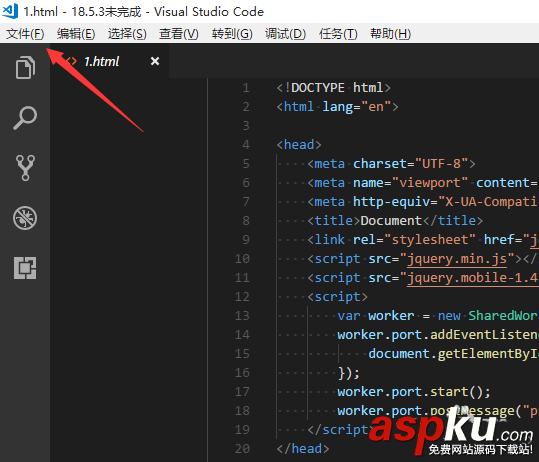The height and width of the screenshot is (462, 539).
Task: Click the <script> opening tag on line 12
Action: pyautogui.click(x=338, y=297)
